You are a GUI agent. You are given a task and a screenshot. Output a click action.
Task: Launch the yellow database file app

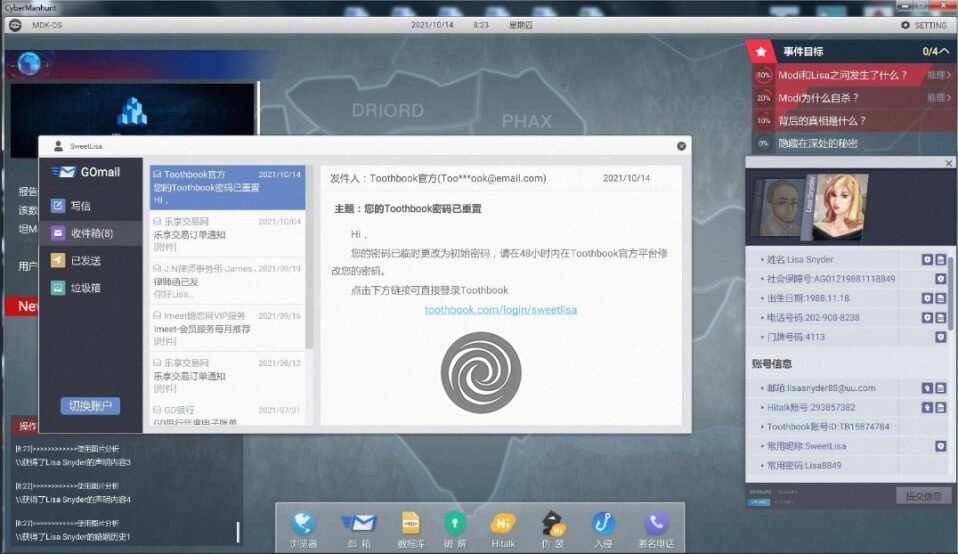[411, 529]
